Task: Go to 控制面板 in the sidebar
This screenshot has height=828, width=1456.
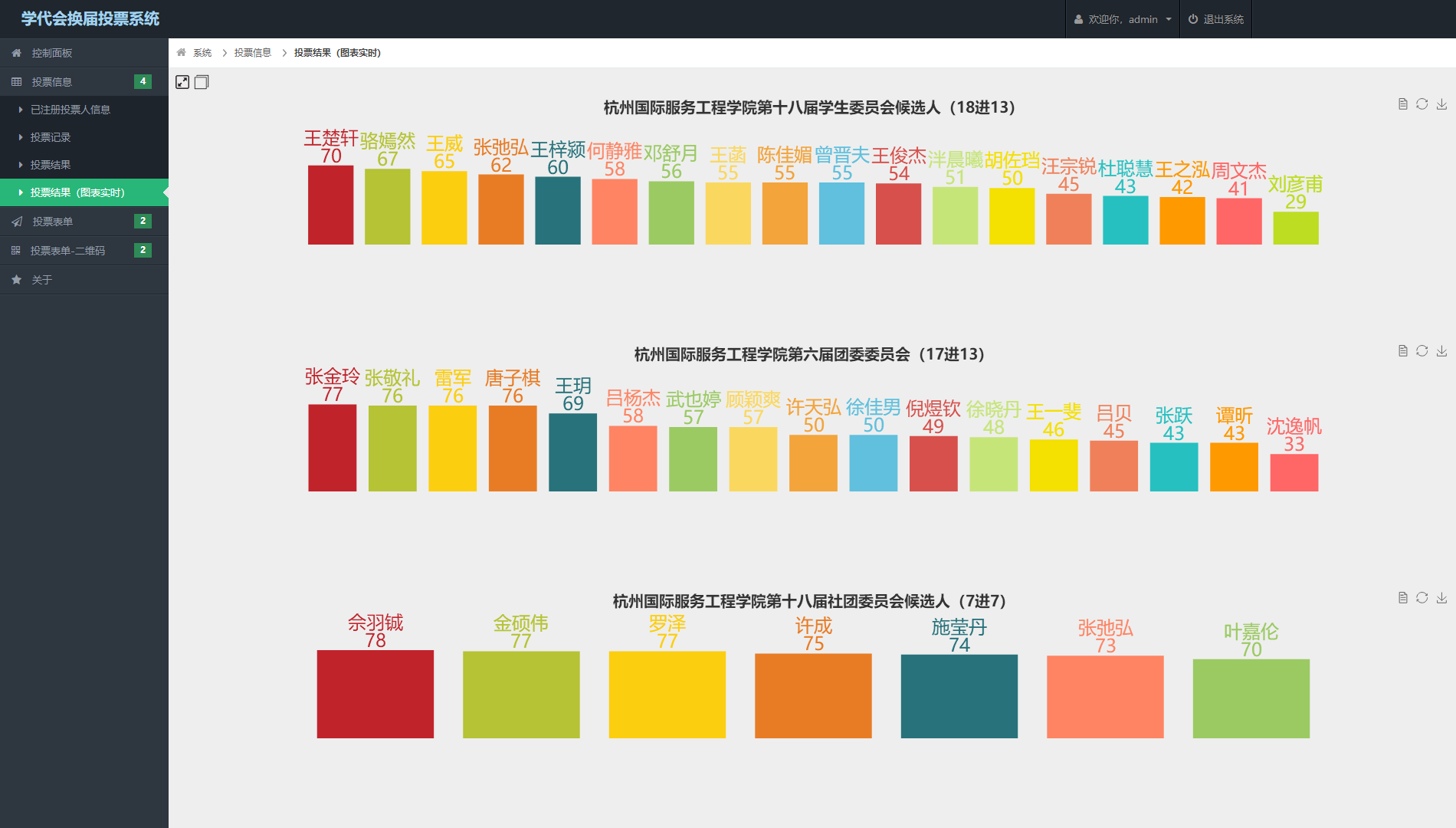Action: click(52, 53)
